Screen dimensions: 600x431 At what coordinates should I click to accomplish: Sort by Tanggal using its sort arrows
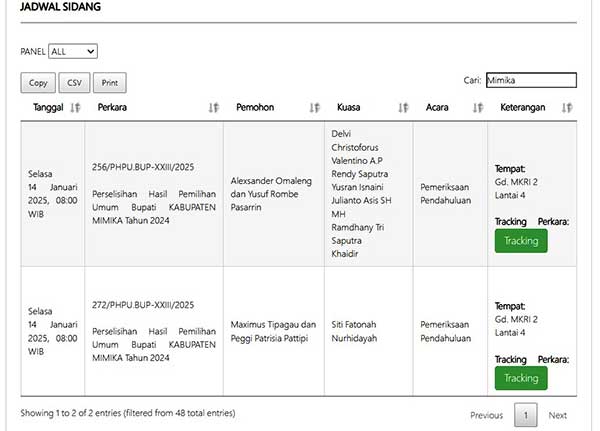click(x=75, y=107)
